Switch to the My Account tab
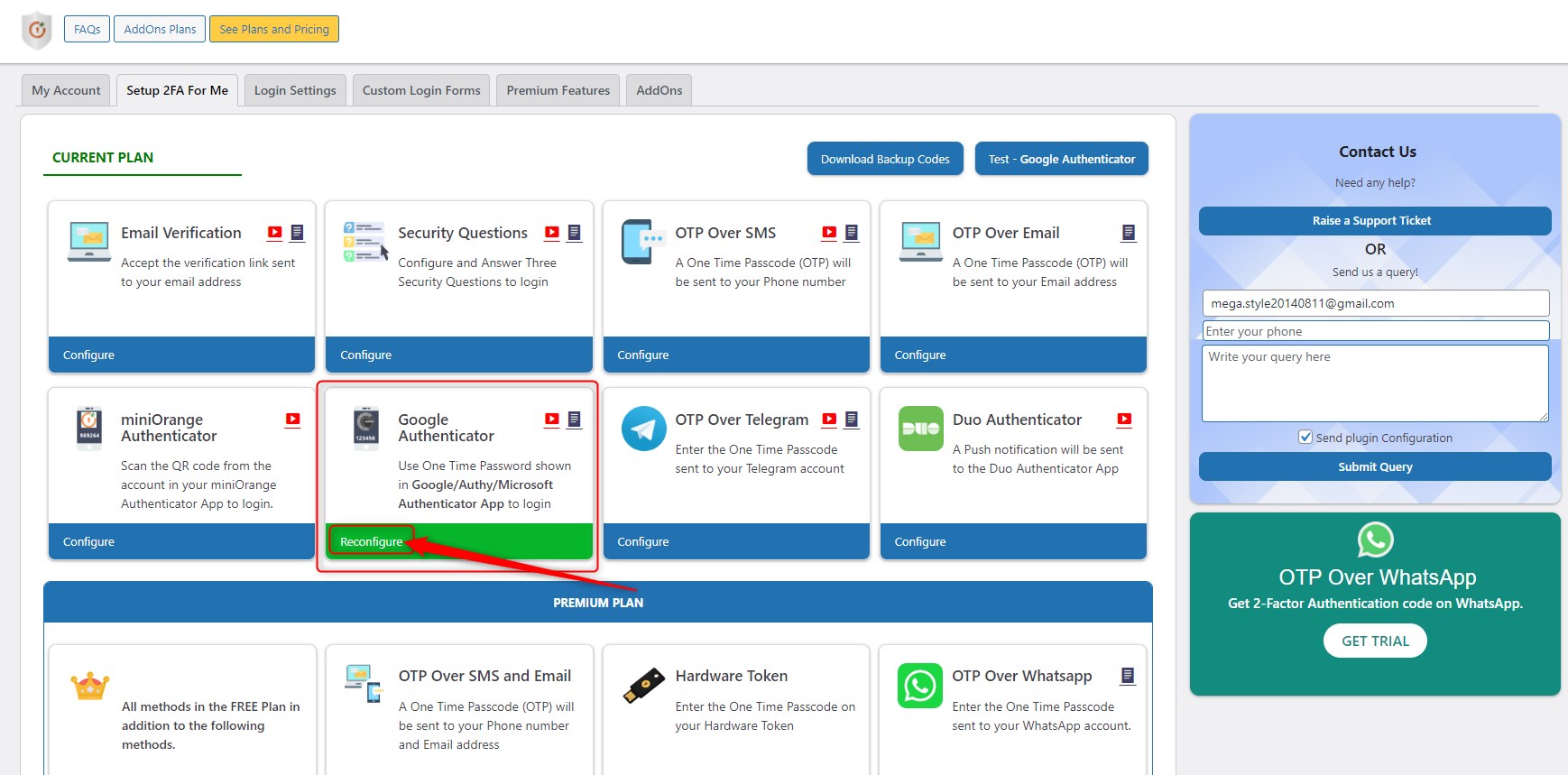The height and width of the screenshot is (775, 1568). tap(66, 90)
